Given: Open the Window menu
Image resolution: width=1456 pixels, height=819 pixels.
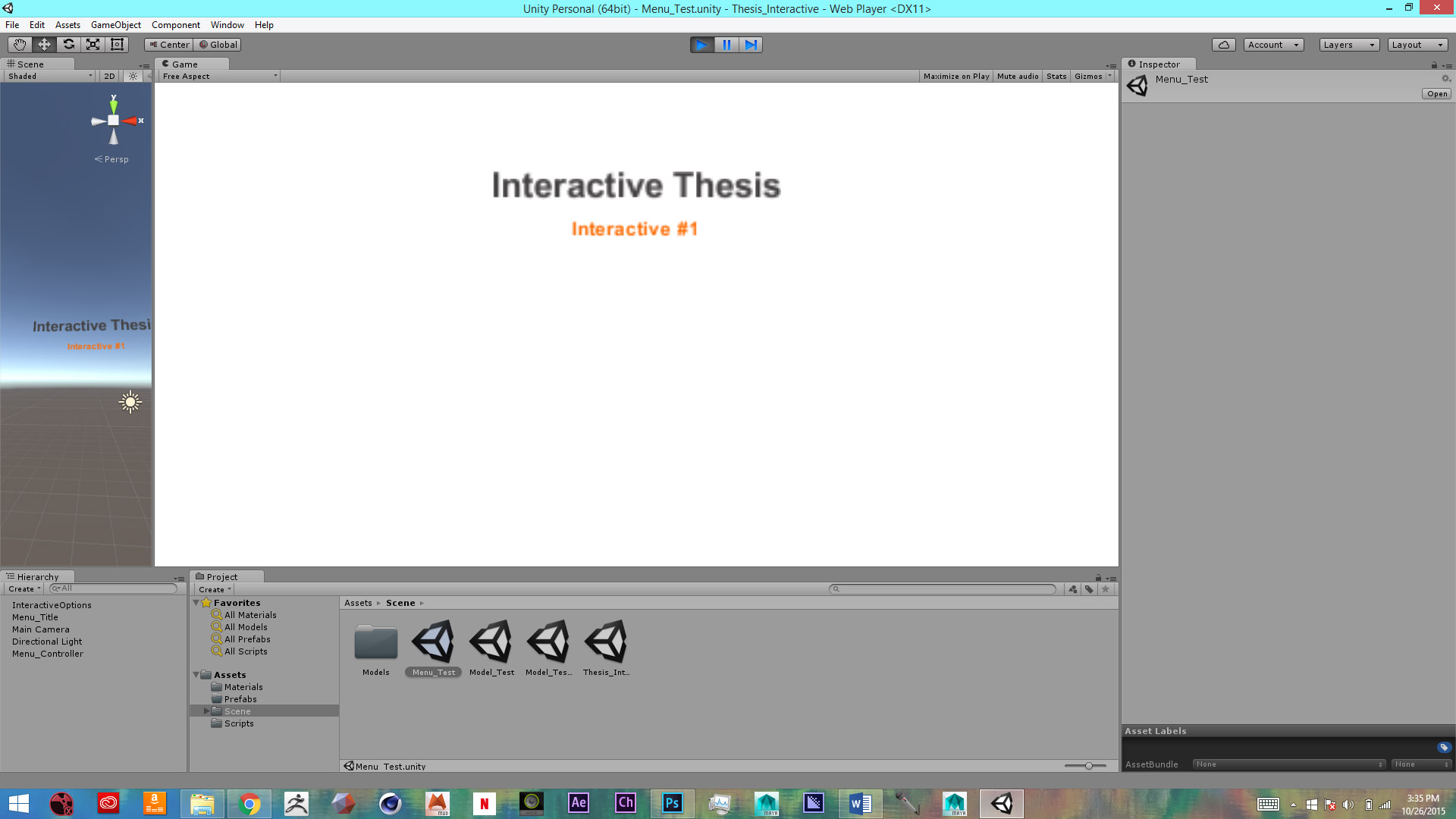Looking at the screenshot, I should (x=227, y=25).
